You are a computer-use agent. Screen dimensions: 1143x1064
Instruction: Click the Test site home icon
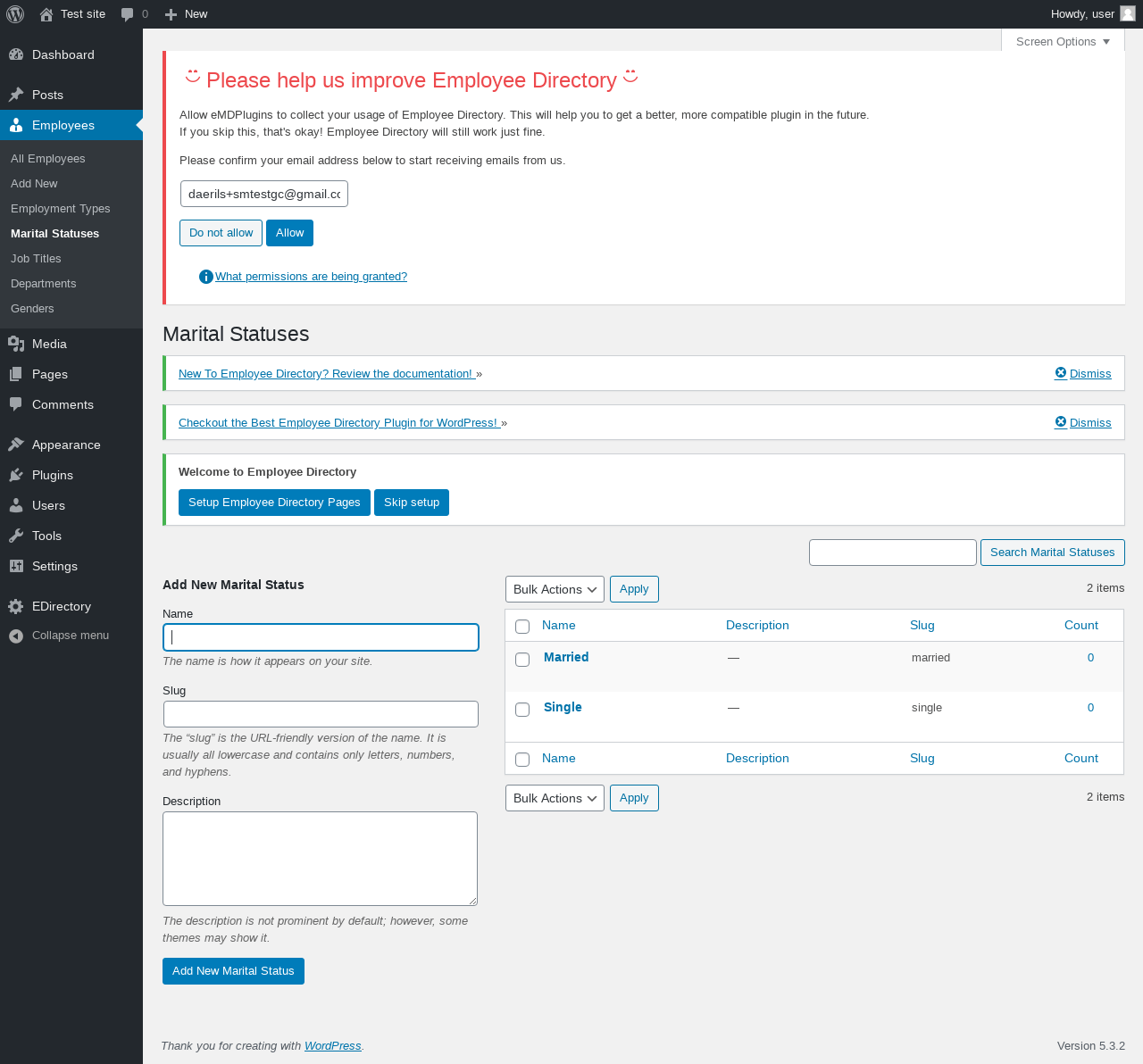(x=46, y=14)
